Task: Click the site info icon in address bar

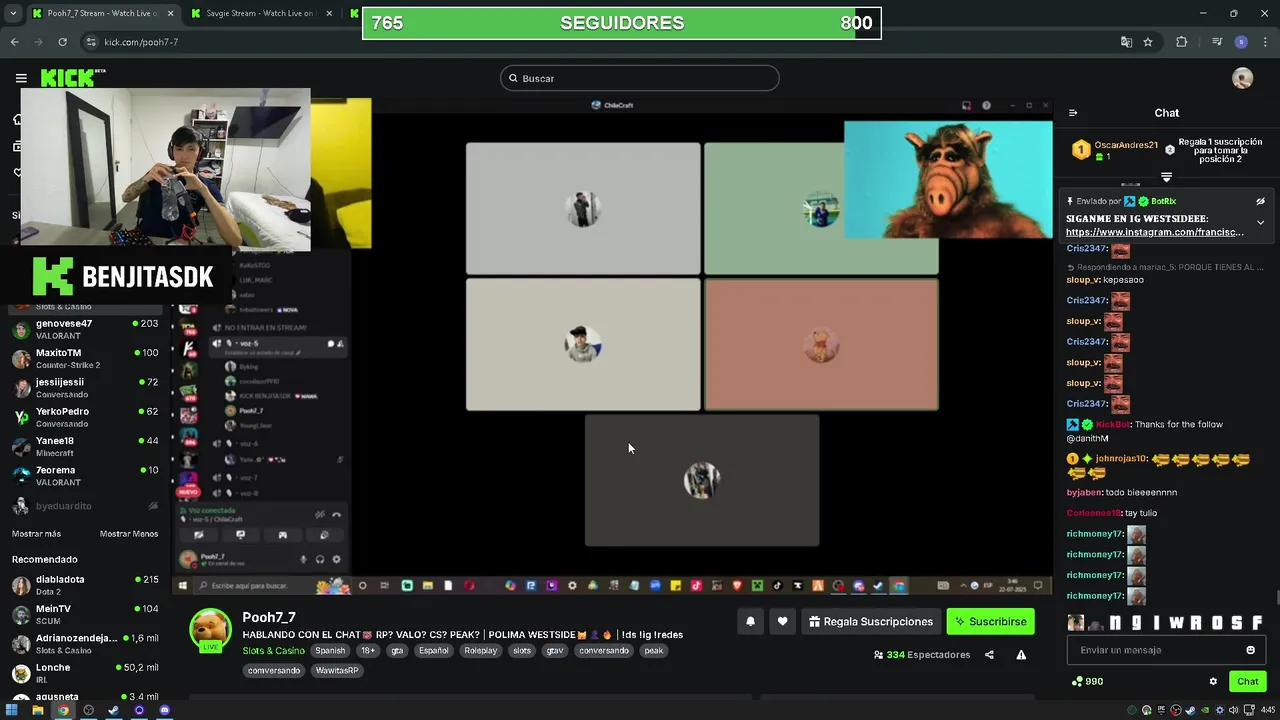Action: click(x=91, y=42)
